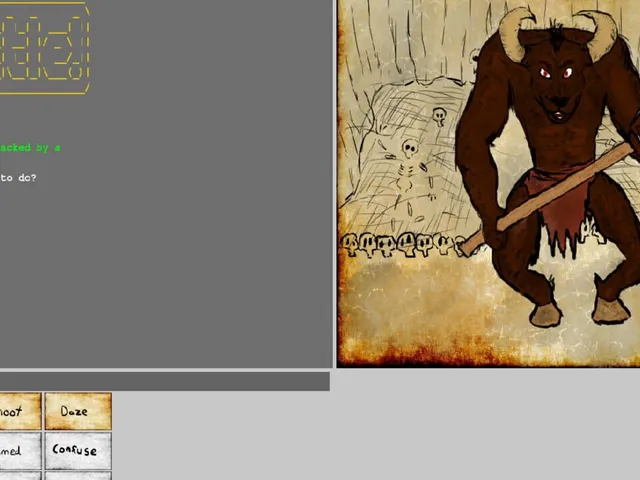Click the green 'acked by a' message
Image resolution: width=640 pixels, height=480 pixels.
pos(30,148)
